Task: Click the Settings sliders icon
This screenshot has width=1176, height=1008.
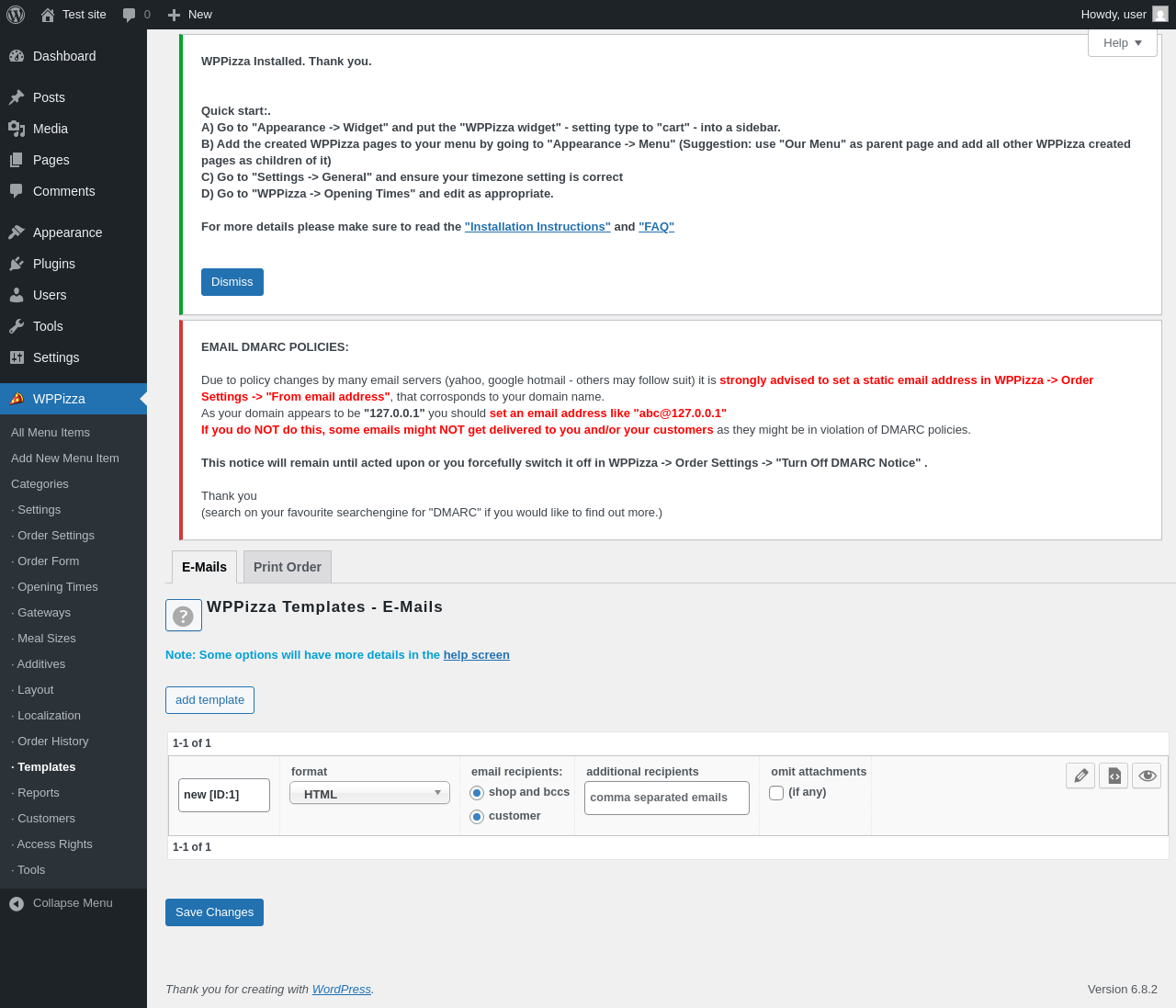Action: (x=17, y=357)
